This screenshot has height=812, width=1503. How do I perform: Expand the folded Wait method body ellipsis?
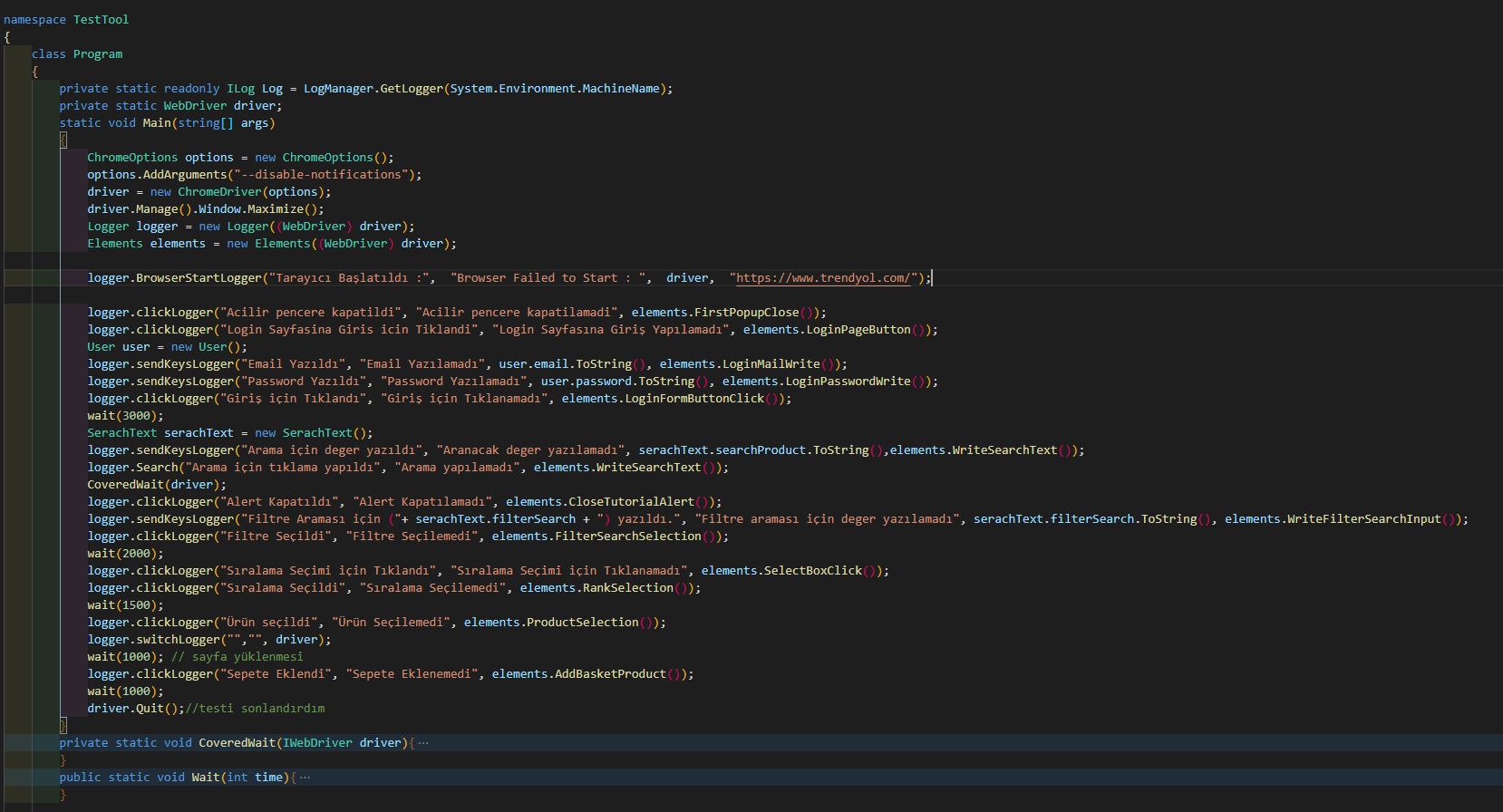click(305, 778)
